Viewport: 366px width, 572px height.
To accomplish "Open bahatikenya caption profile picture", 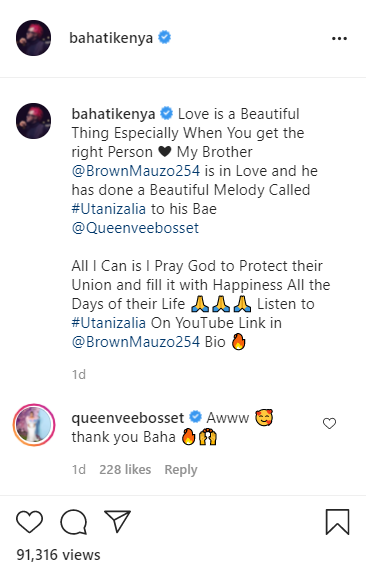I will [34, 121].
